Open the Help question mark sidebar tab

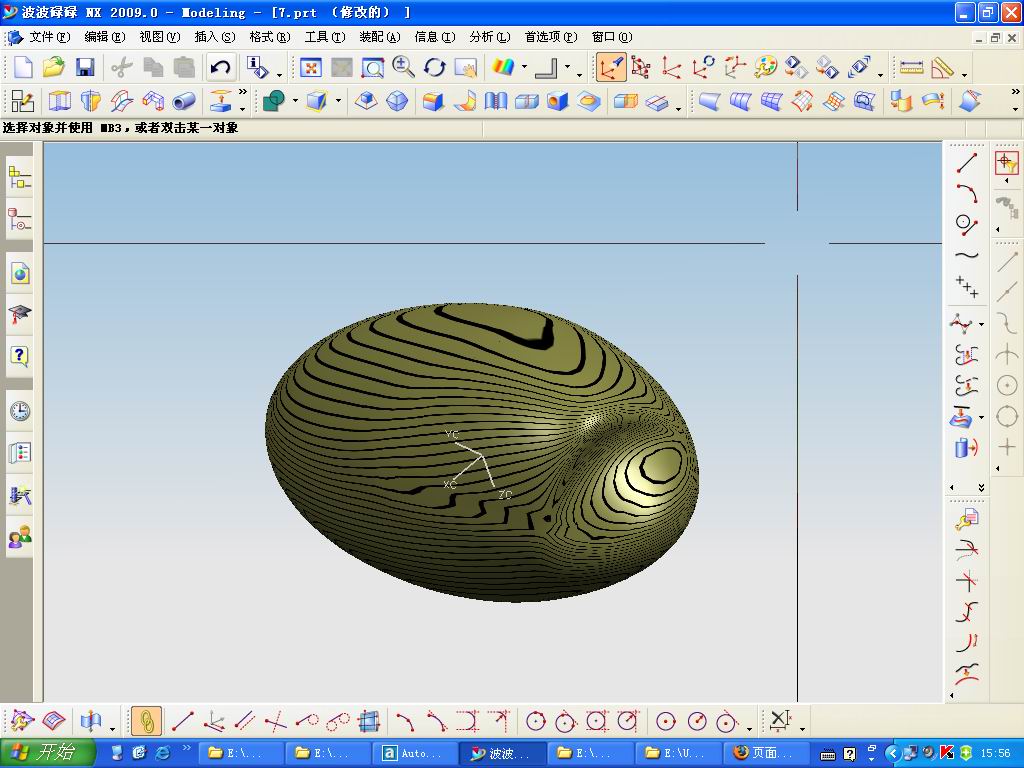20,356
